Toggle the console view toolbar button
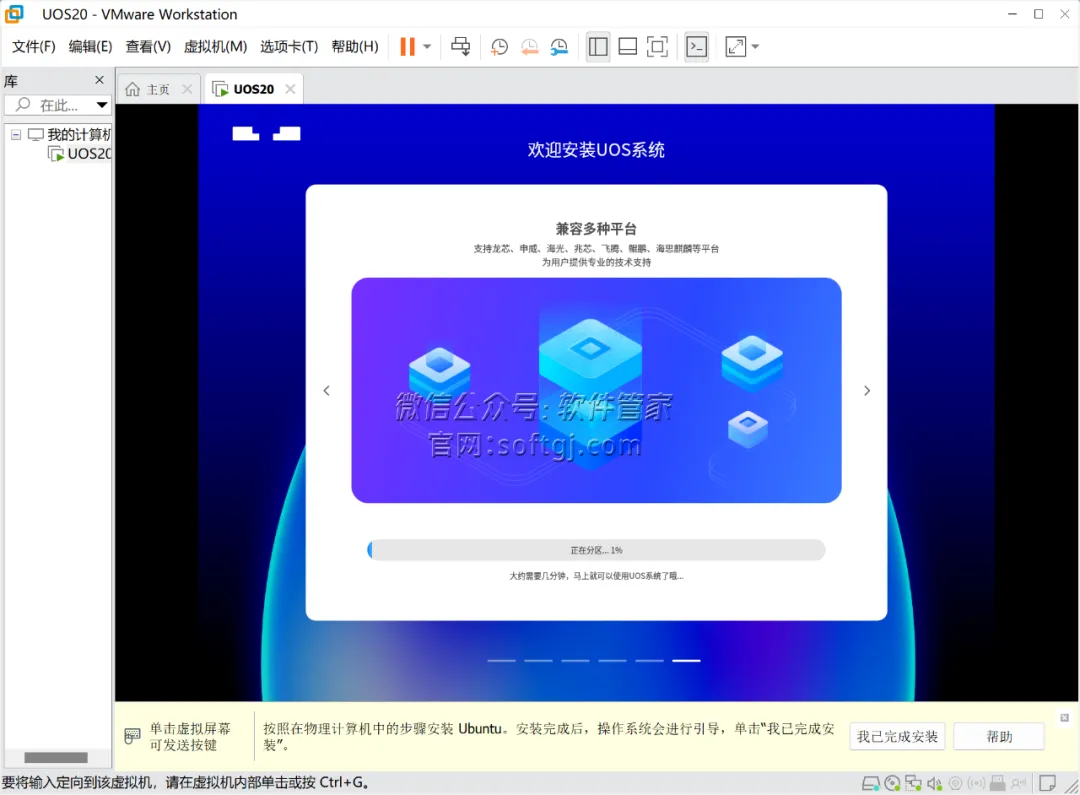Screen dimensions: 1080x795 (696, 47)
